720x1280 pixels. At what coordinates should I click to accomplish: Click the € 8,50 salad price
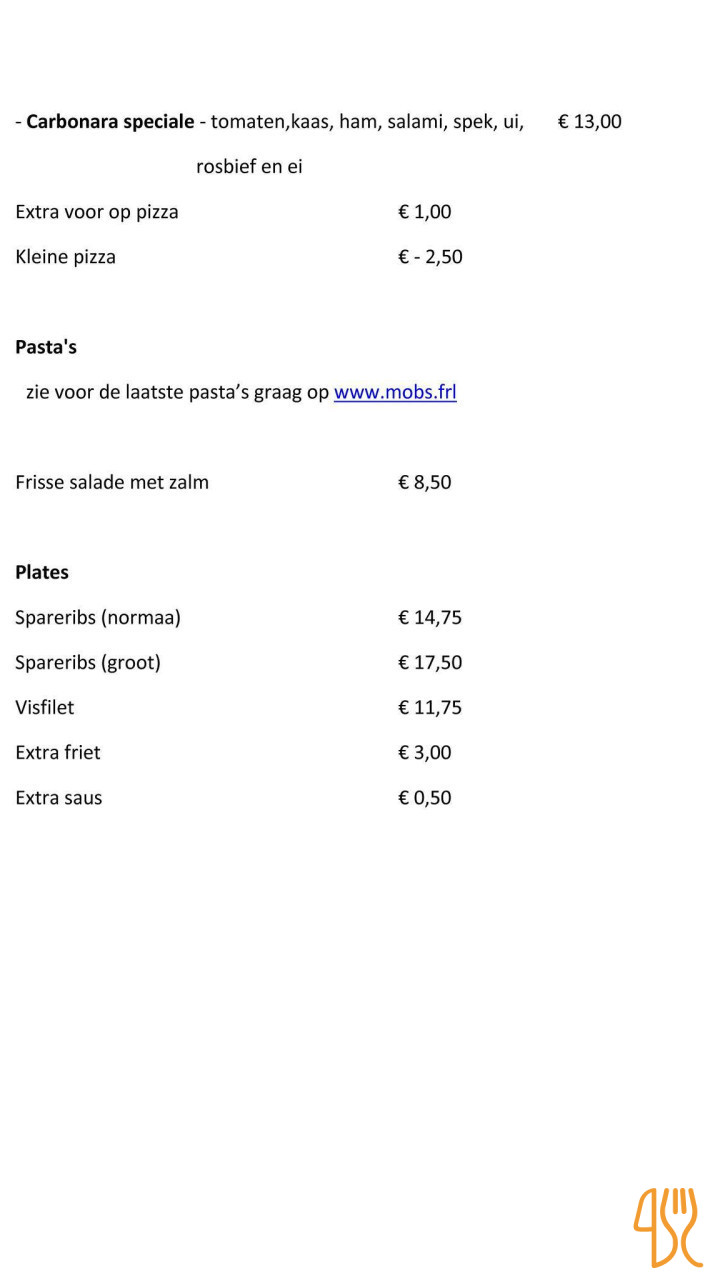point(425,482)
